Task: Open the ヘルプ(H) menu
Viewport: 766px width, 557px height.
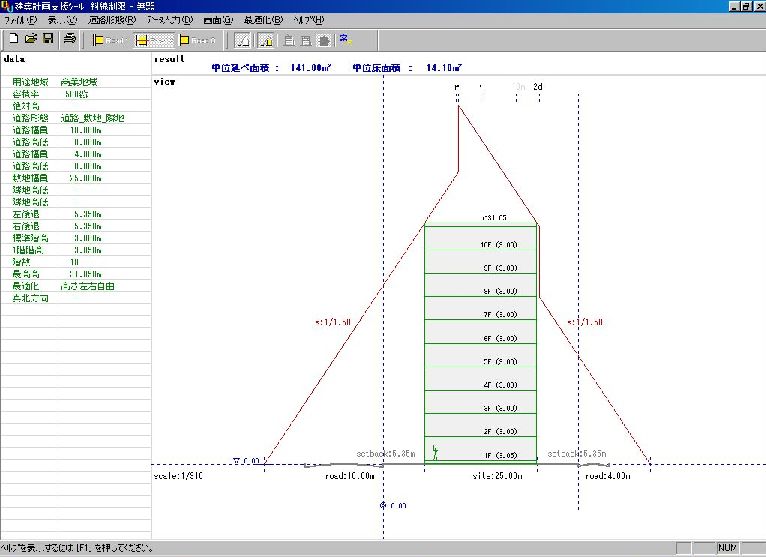Action: 309,20
